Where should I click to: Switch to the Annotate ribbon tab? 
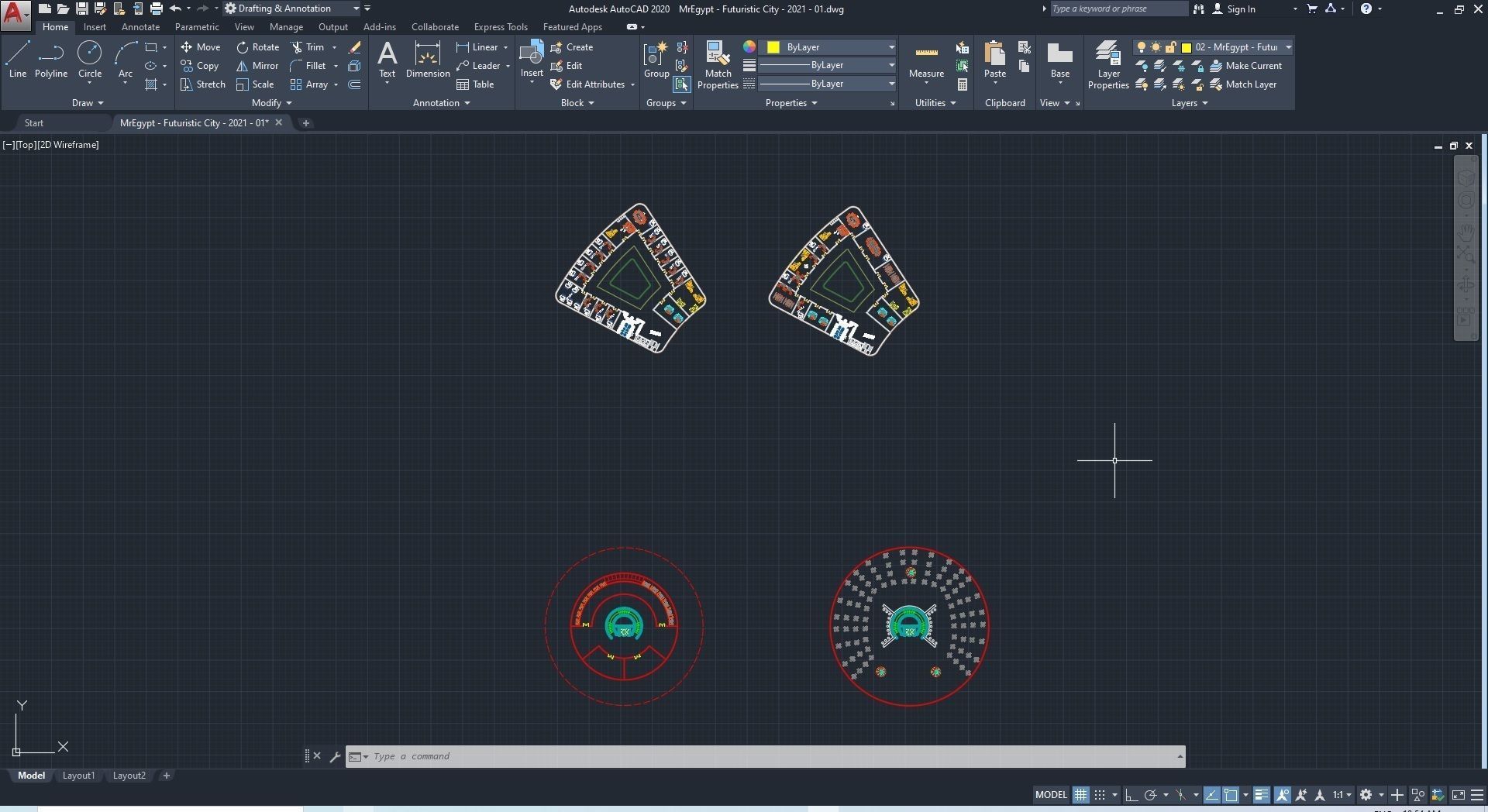(x=140, y=27)
